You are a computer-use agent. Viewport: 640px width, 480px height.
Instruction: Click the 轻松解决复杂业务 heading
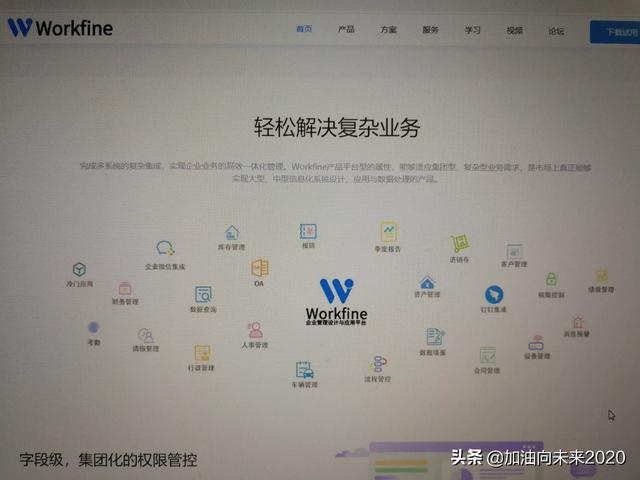337,127
